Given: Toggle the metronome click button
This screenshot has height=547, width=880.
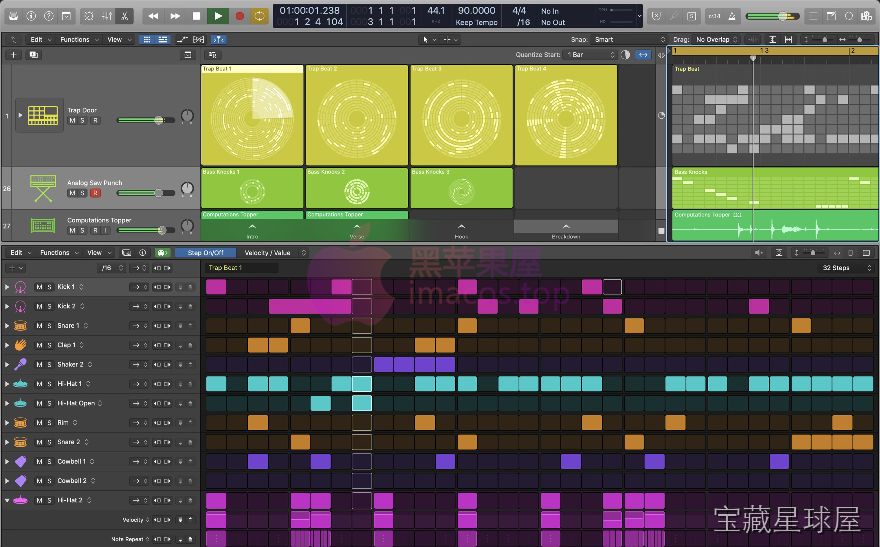Looking at the screenshot, I should click(x=732, y=16).
